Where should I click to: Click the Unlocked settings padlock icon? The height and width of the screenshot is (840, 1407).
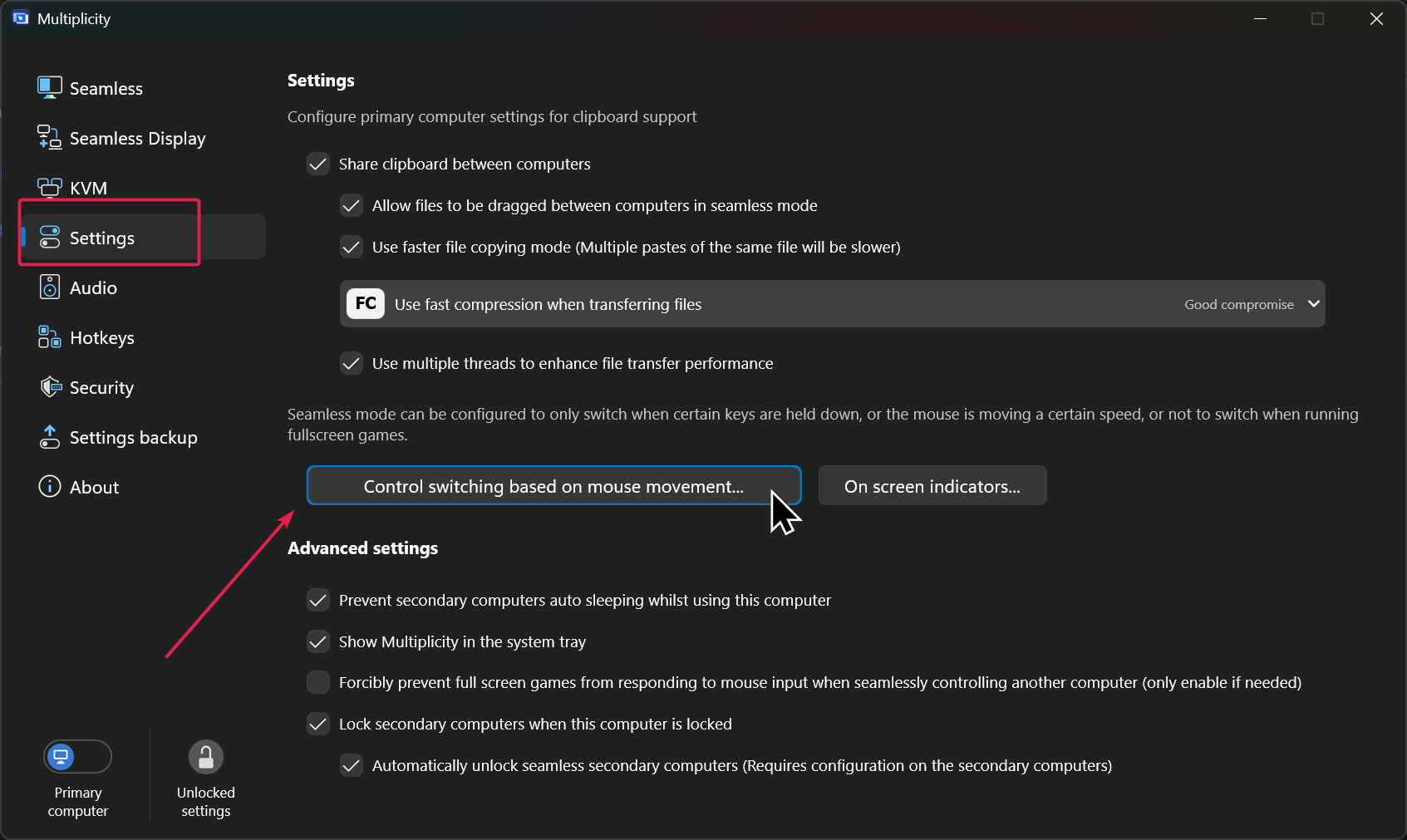coord(206,757)
